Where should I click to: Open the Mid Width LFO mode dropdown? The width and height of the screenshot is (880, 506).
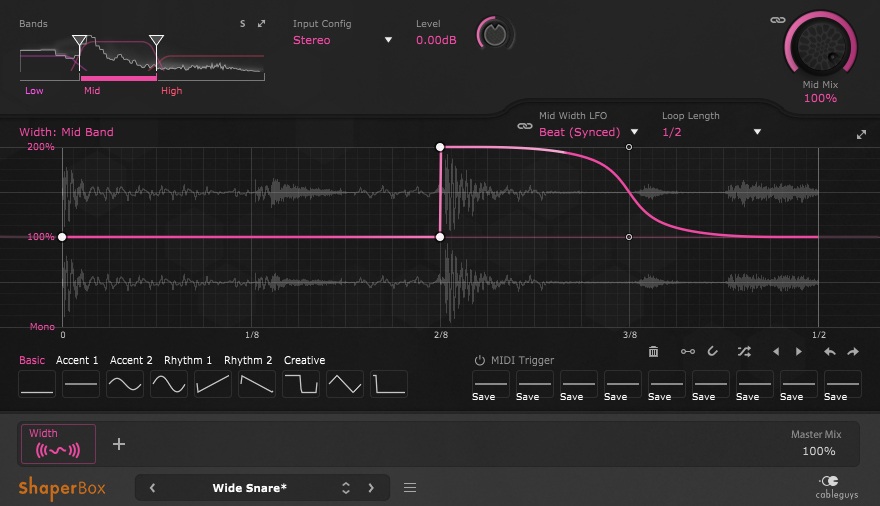588,132
